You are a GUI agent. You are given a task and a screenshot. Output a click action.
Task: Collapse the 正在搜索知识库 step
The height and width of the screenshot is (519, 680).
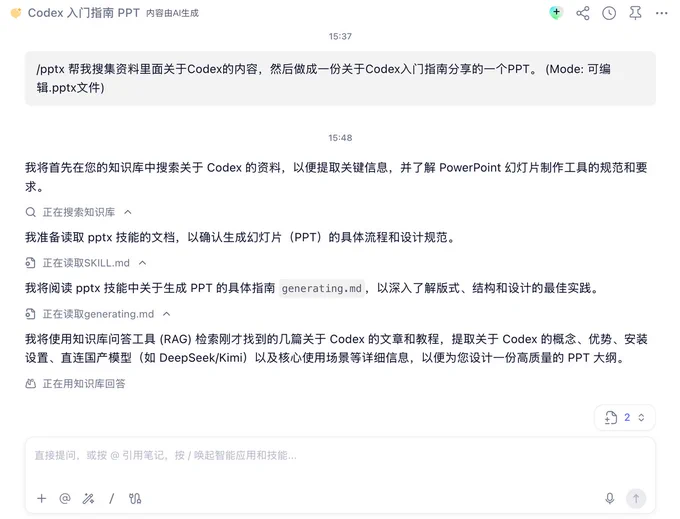(128, 212)
